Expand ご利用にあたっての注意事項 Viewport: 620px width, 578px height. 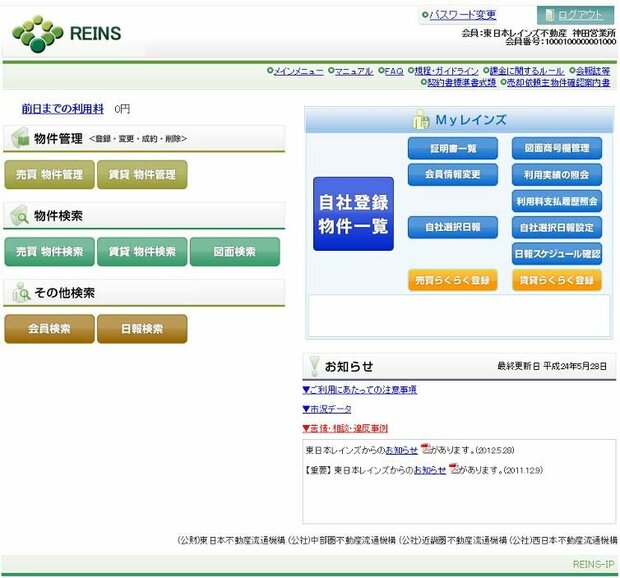coord(359,390)
